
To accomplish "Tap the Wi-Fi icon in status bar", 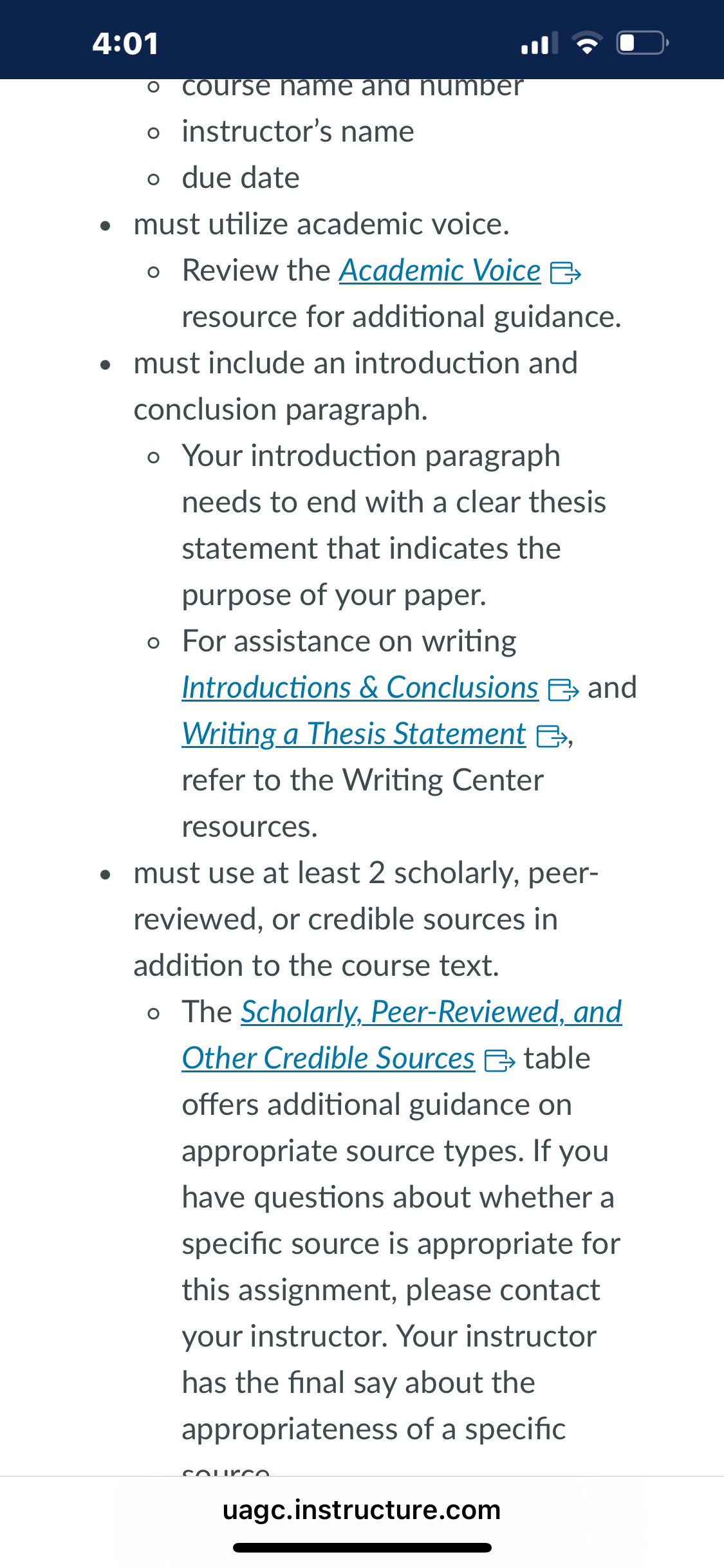I will (x=587, y=43).
